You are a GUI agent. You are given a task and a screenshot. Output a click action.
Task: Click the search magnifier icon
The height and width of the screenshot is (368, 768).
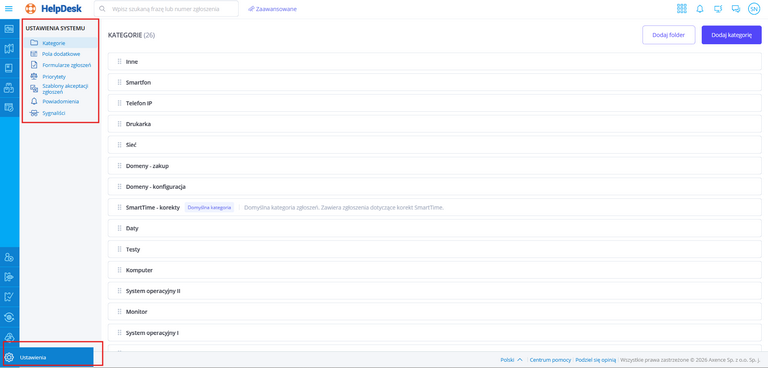tap(102, 9)
